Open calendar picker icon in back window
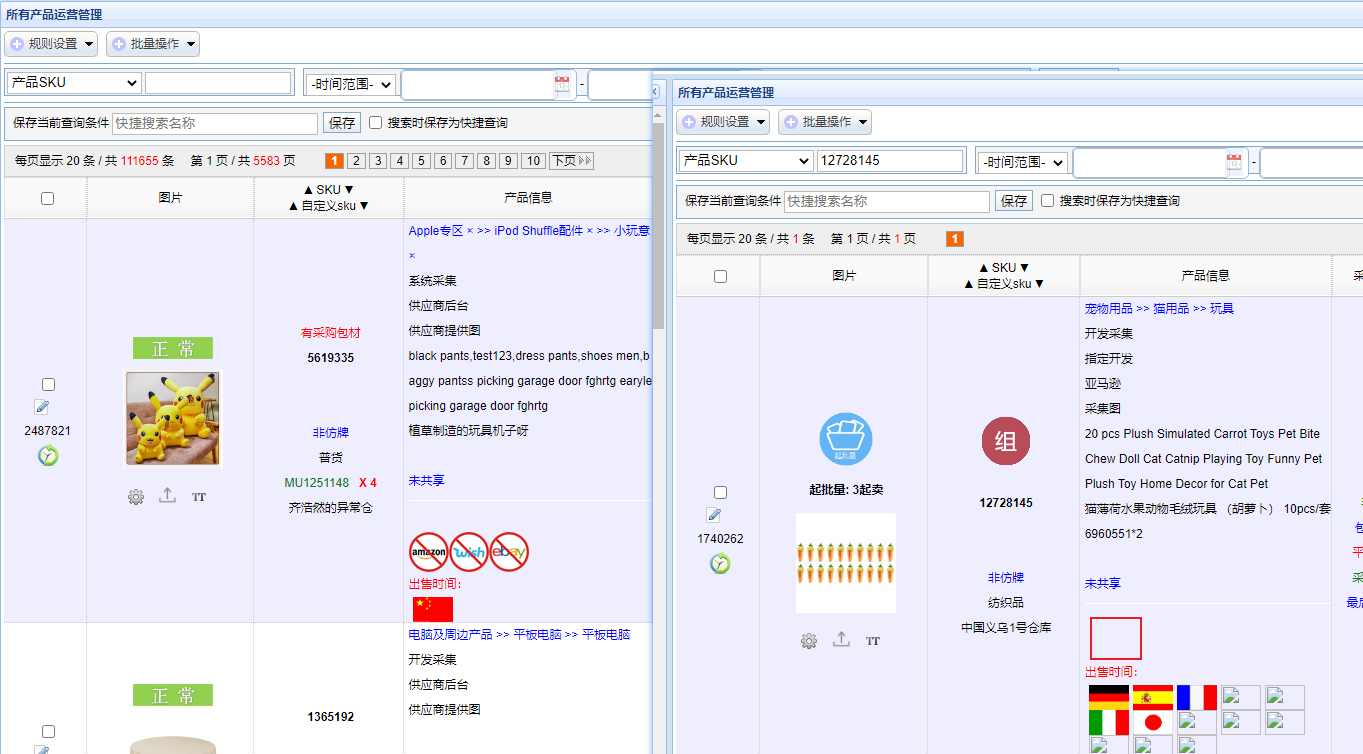The image size is (1363, 754). 562,84
